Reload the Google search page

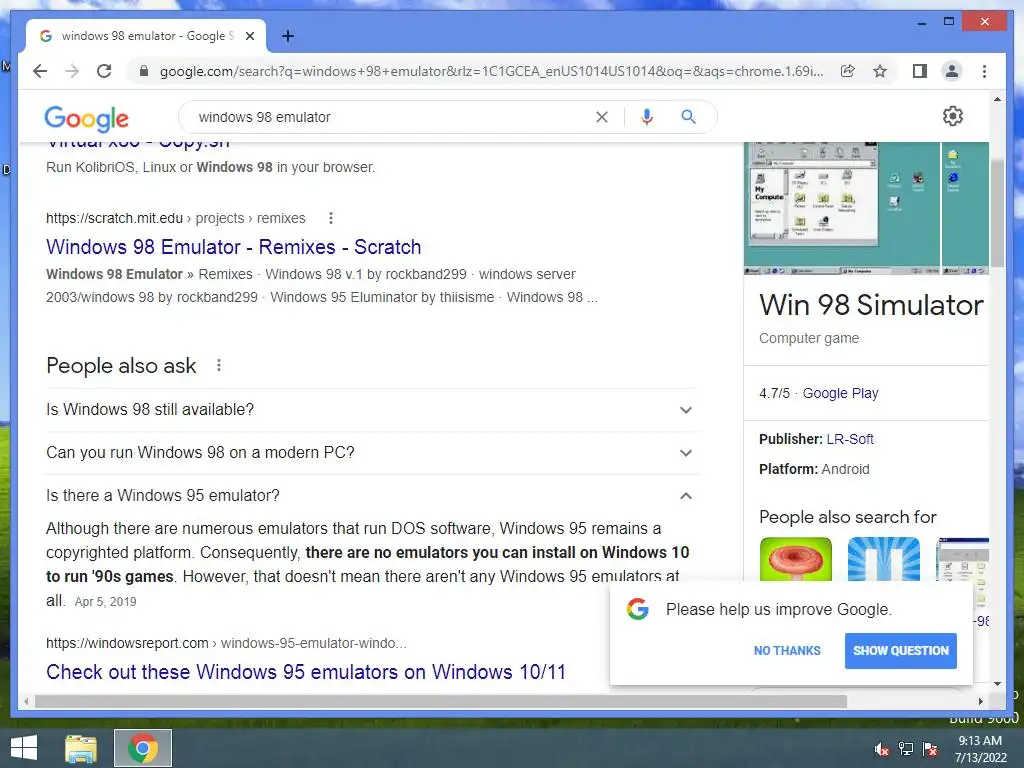104,71
